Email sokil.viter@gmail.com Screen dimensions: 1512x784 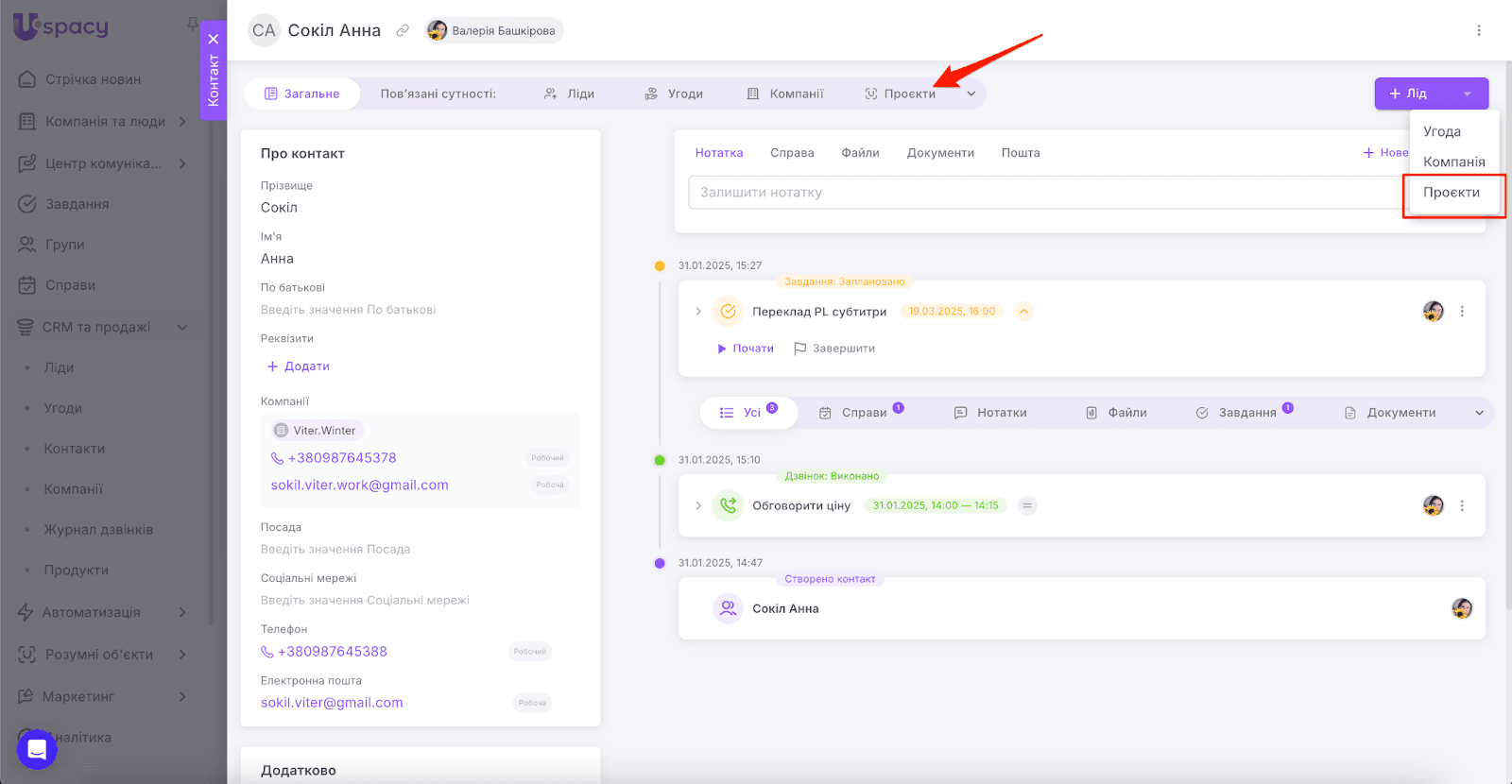[332, 703]
